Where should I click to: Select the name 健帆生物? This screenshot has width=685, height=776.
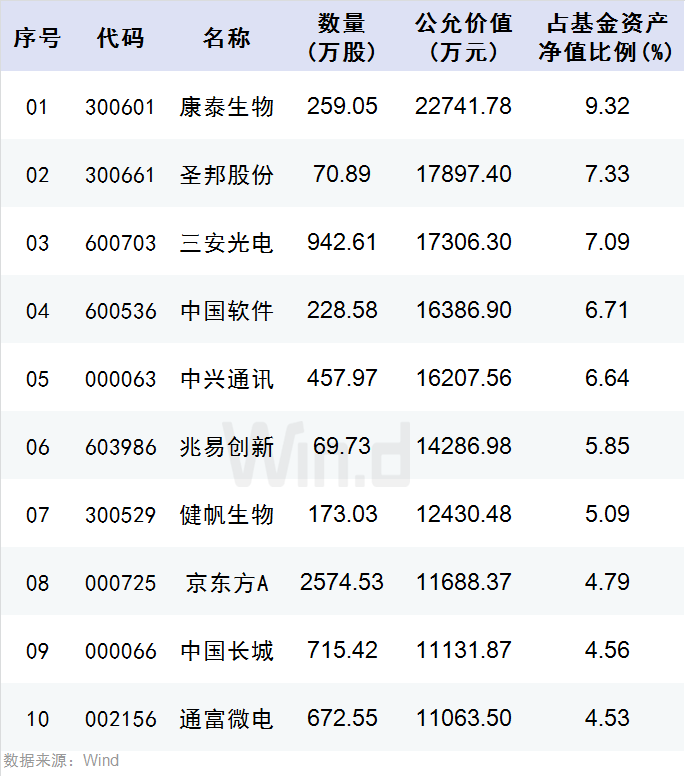tap(227, 515)
